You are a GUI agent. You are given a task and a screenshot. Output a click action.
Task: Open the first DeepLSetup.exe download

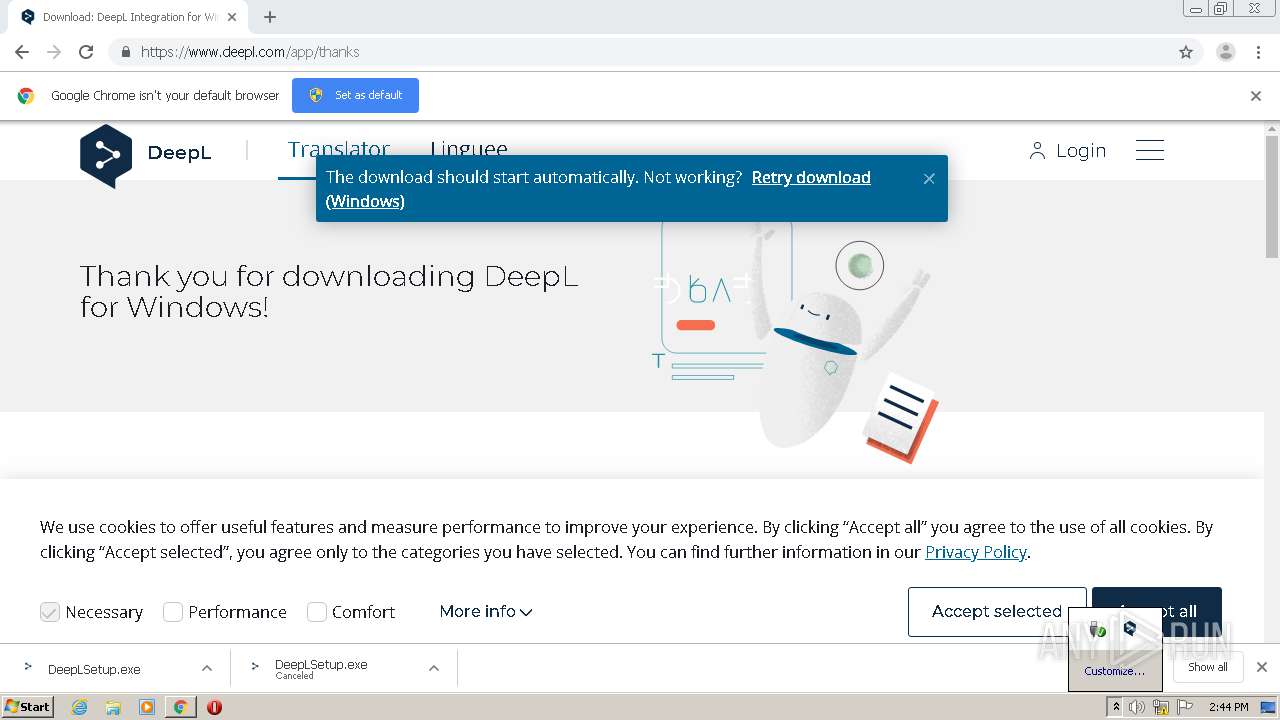pyautogui.click(x=94, y=669)
